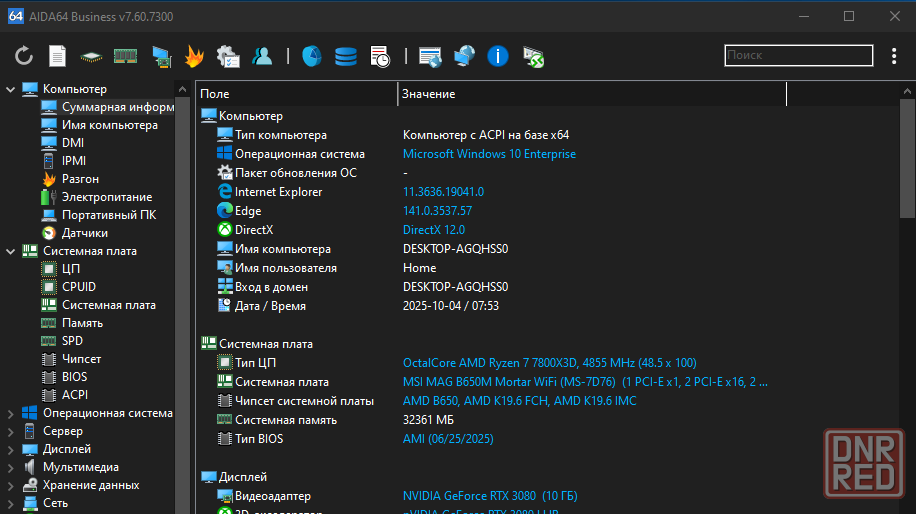Open the Microsoft Windows 10 Enterprise link
Screen dimensions: 916x514
point(489,154)
